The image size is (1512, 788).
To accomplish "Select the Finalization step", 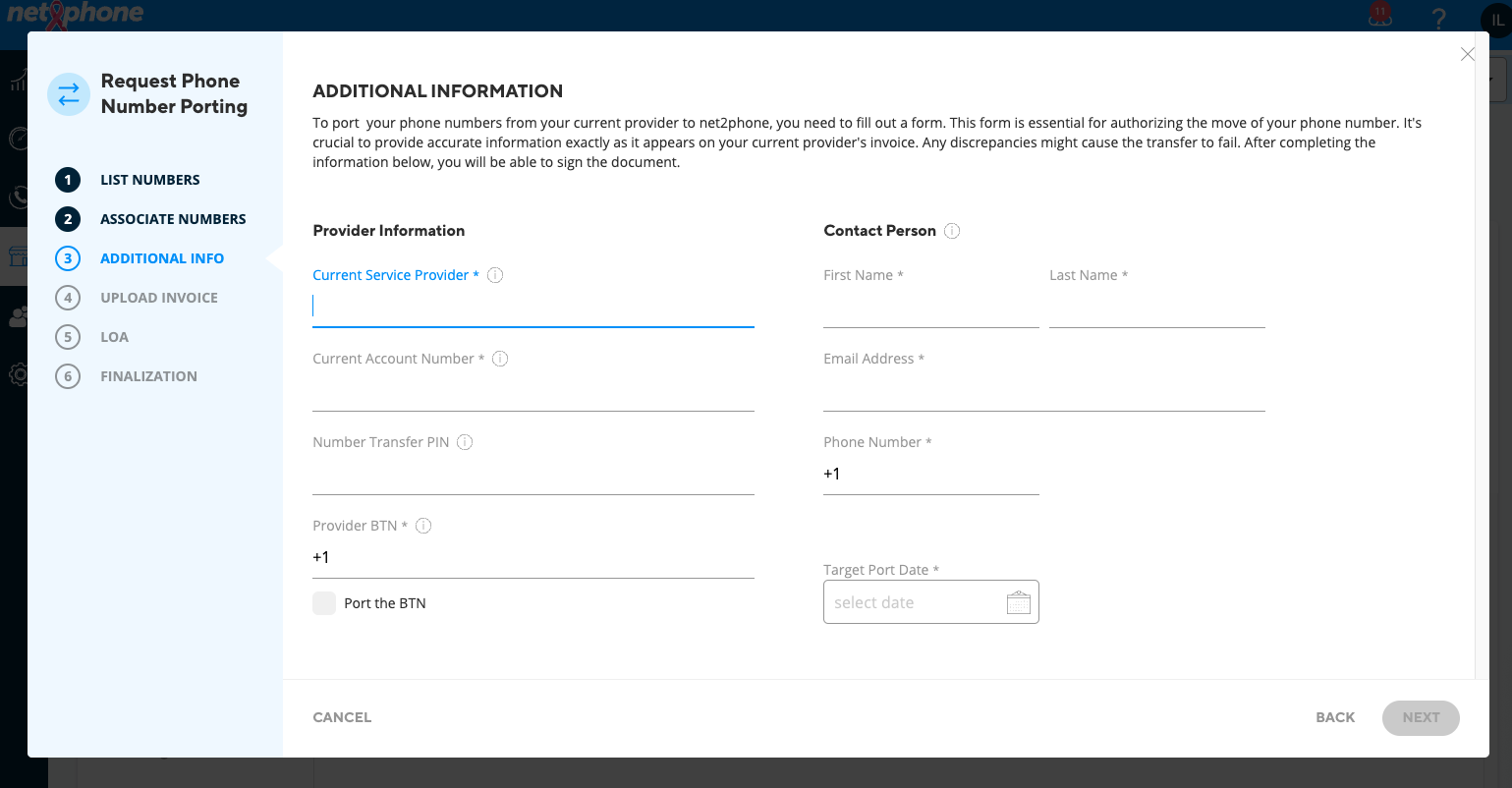I will pos(148,376).
